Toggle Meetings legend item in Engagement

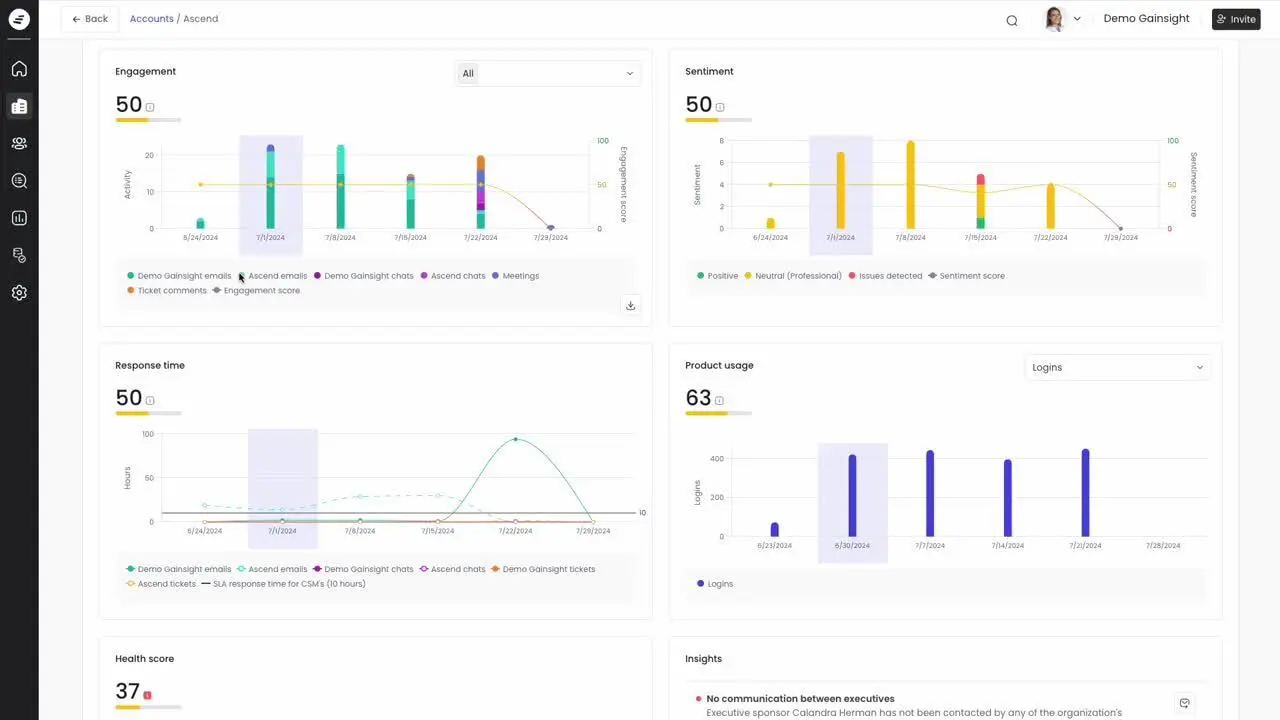point(520,276)
